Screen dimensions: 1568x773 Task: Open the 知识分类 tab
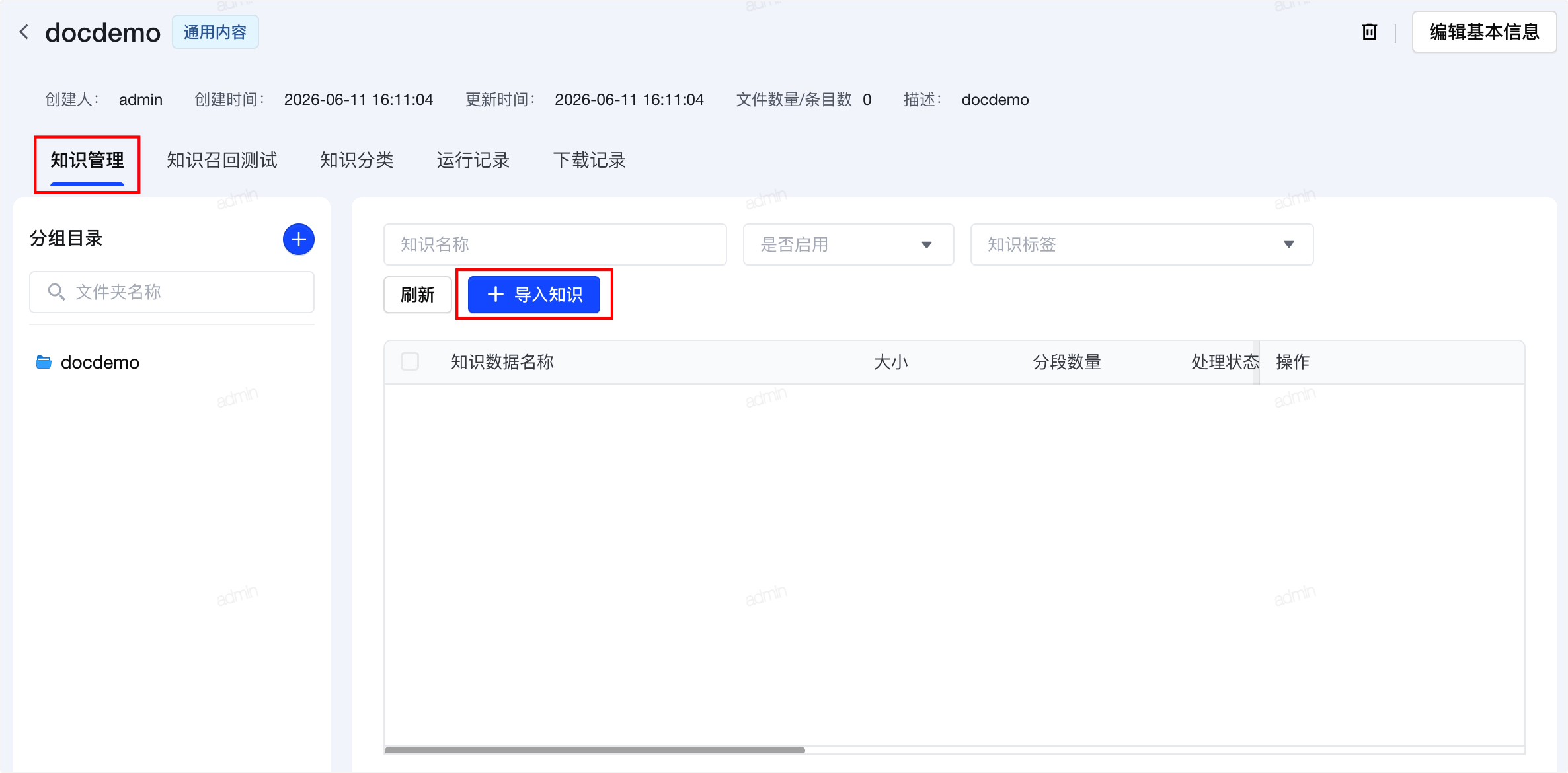357,161
